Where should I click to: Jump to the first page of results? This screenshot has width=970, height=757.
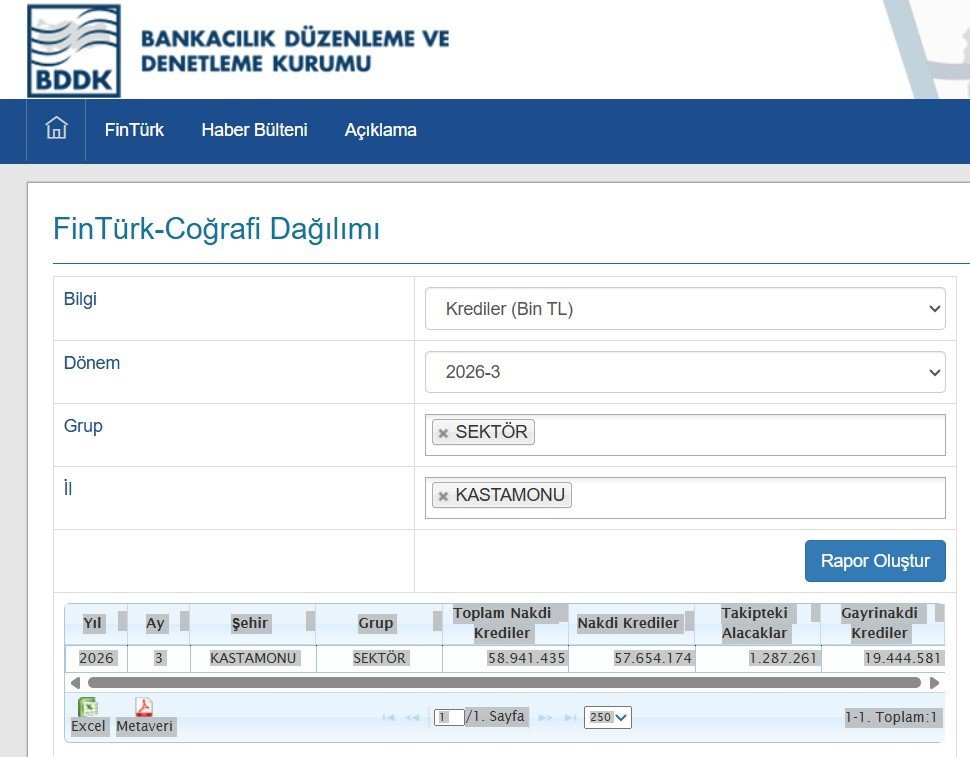(388, 717)
